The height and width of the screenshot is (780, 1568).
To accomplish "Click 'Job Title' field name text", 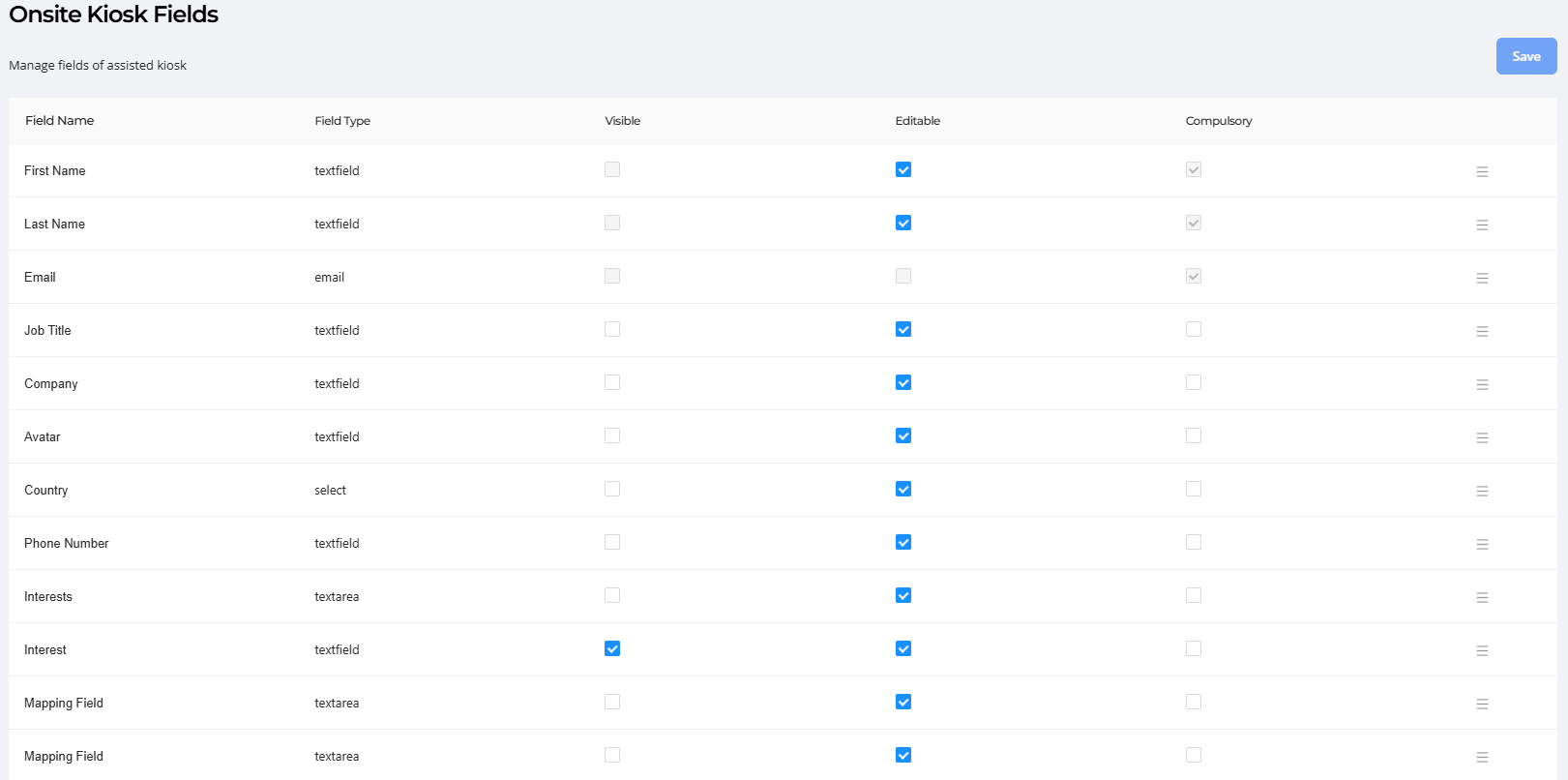I will point(47,330).
